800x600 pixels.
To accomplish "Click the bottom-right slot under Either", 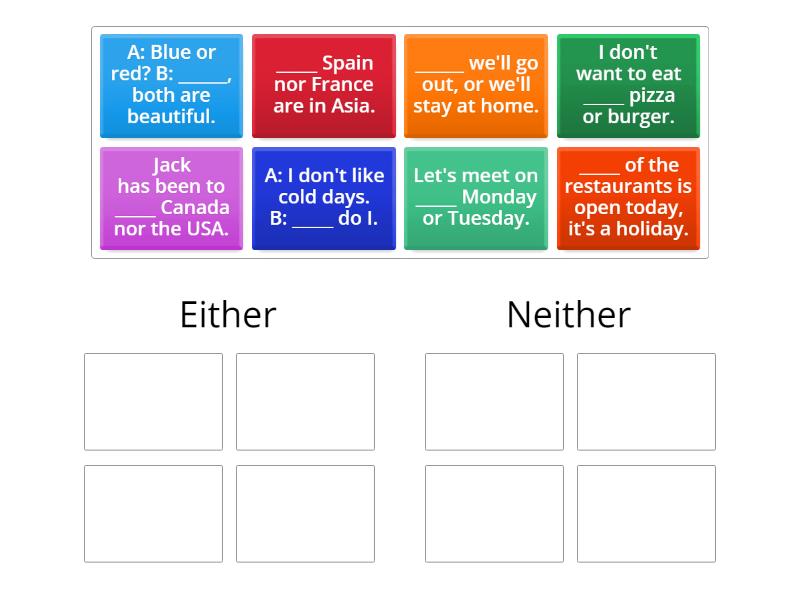I will click(305, 513).
